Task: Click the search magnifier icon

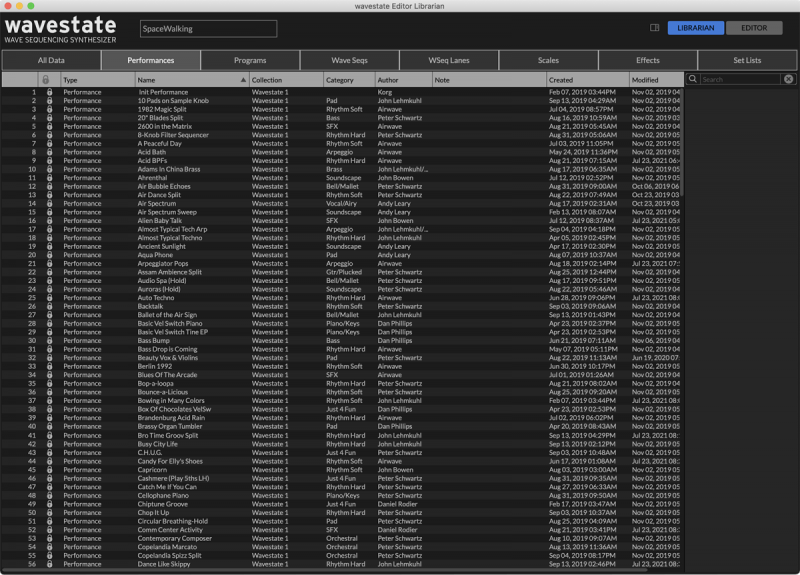Action: pos(694,79)
